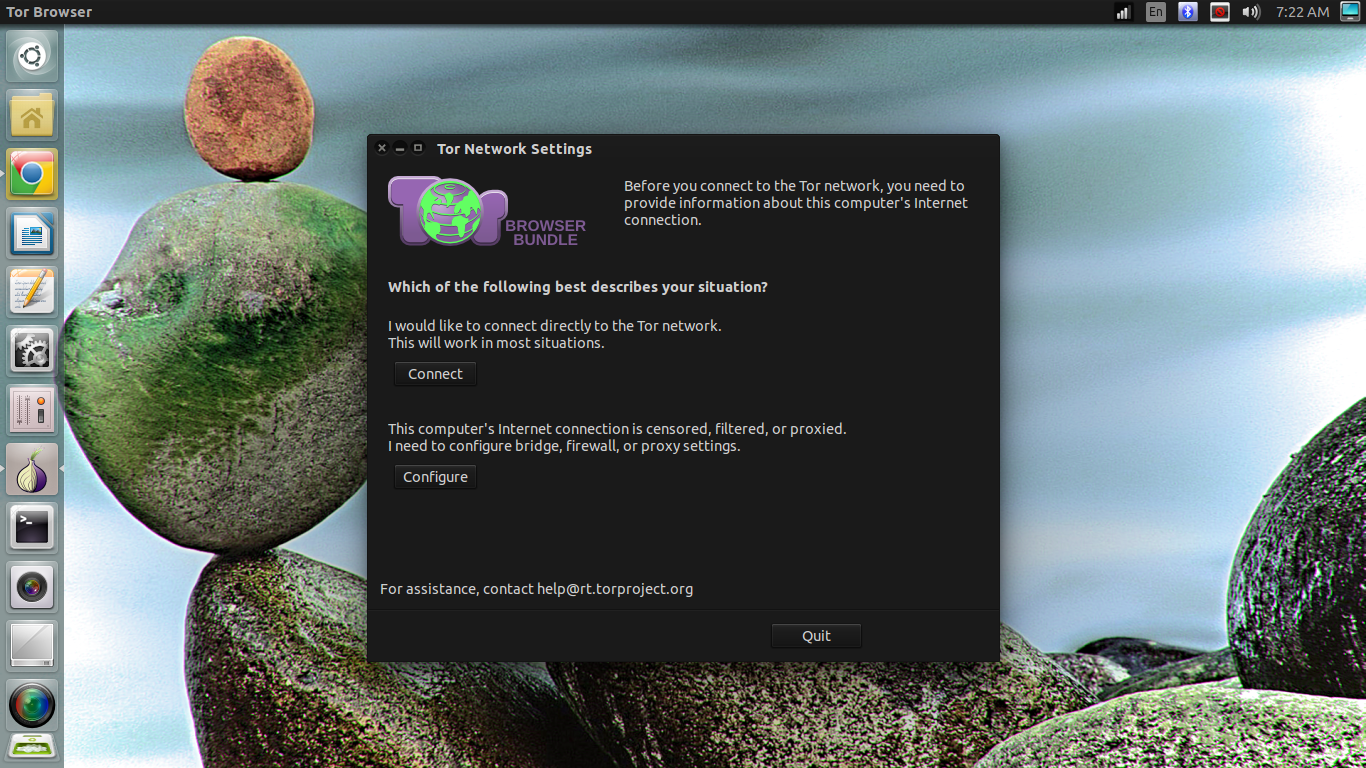The width and height of the screenshot is (1366, 768).
Task: Open the terminal emulator from the dock
Action: (31, 528)
